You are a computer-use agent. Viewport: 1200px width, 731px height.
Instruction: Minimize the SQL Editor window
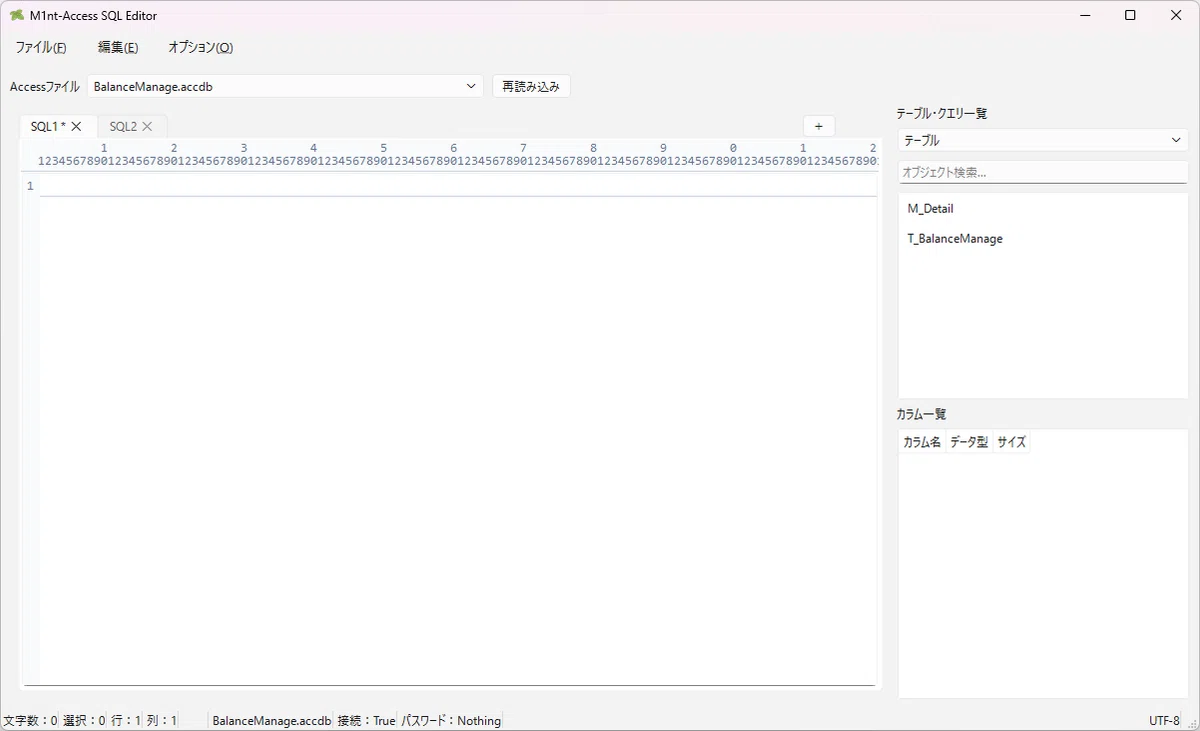1084,16
